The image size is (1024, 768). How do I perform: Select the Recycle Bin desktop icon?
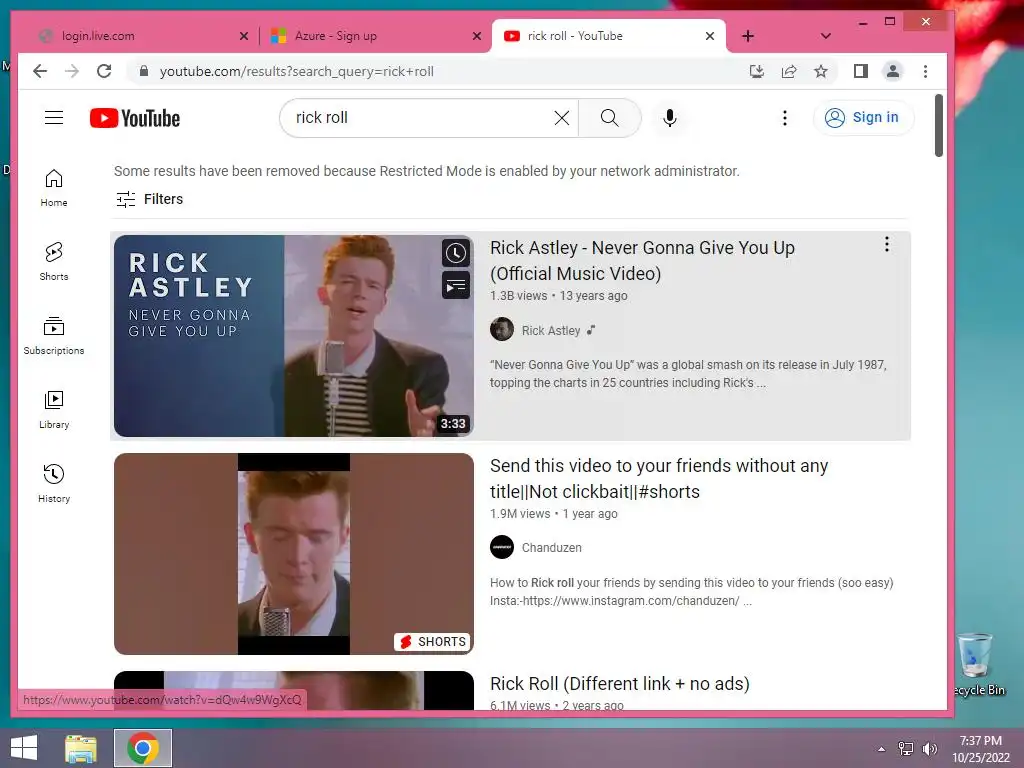coord(978,665)
